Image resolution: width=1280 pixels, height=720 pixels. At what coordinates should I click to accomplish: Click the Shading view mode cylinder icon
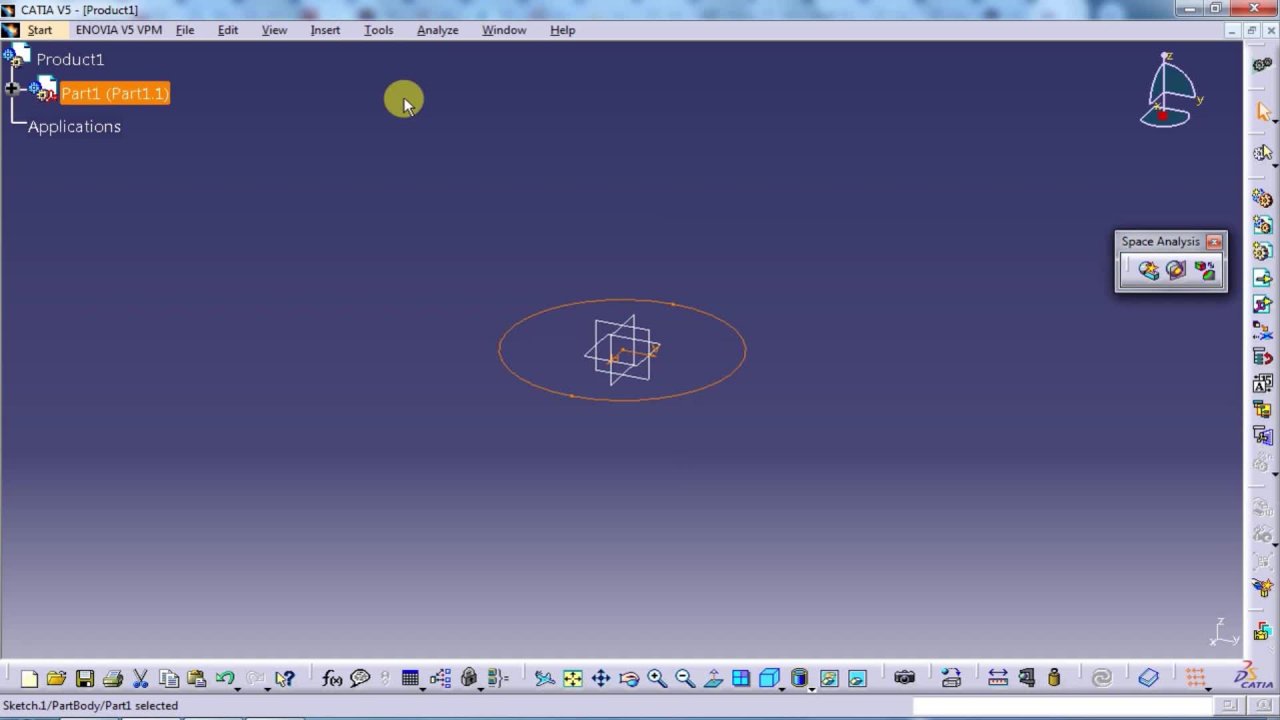(x=799, y=678)
